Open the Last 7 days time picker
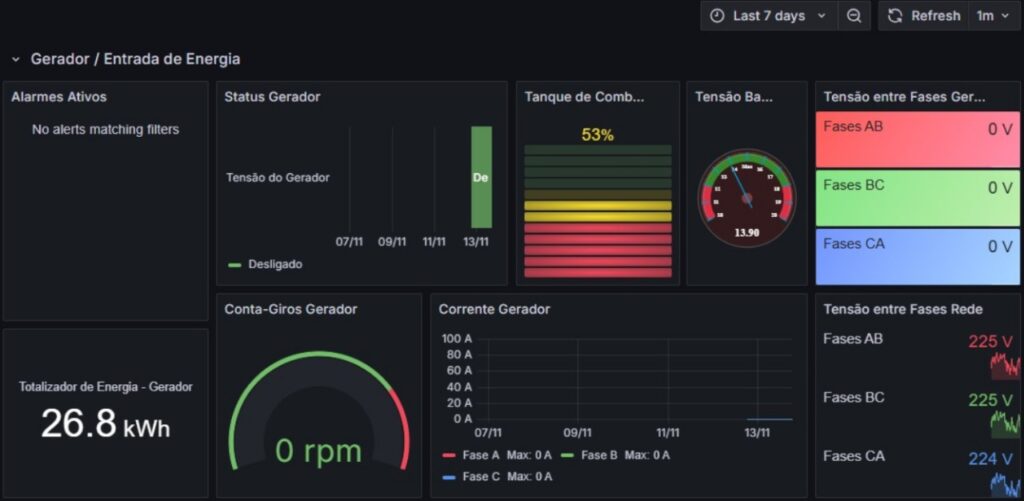Image resolution: width=1024 pixels, height=501 pixels. (768, 16)
